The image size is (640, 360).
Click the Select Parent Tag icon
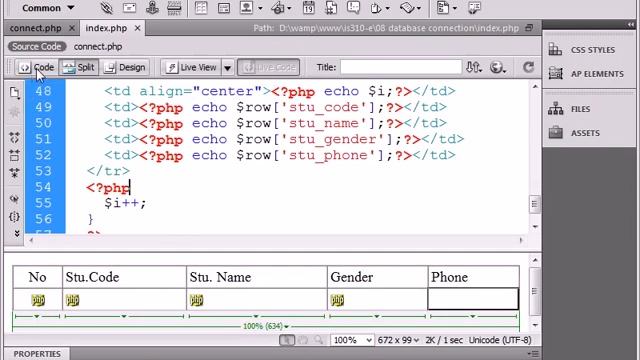pyautogui.click(x=14, y=199)
